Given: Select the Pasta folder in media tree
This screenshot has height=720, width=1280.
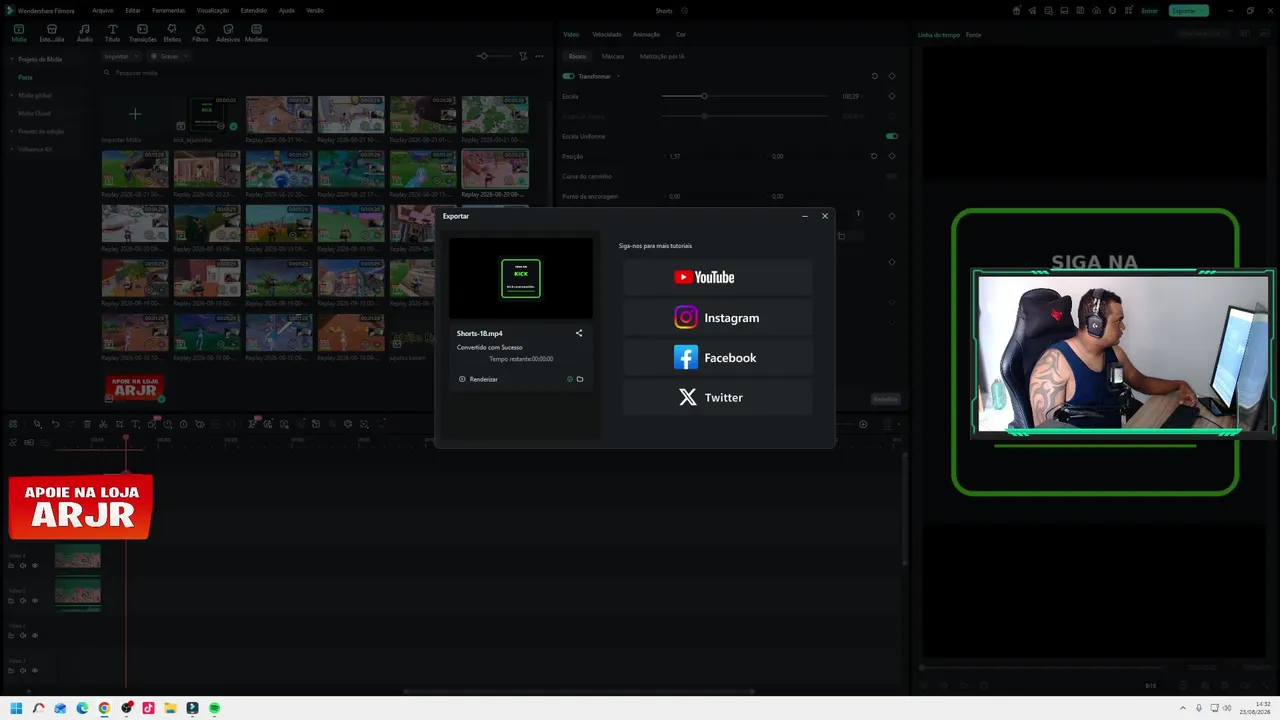Looking at the screenshot, I should (x=26, y=77).
